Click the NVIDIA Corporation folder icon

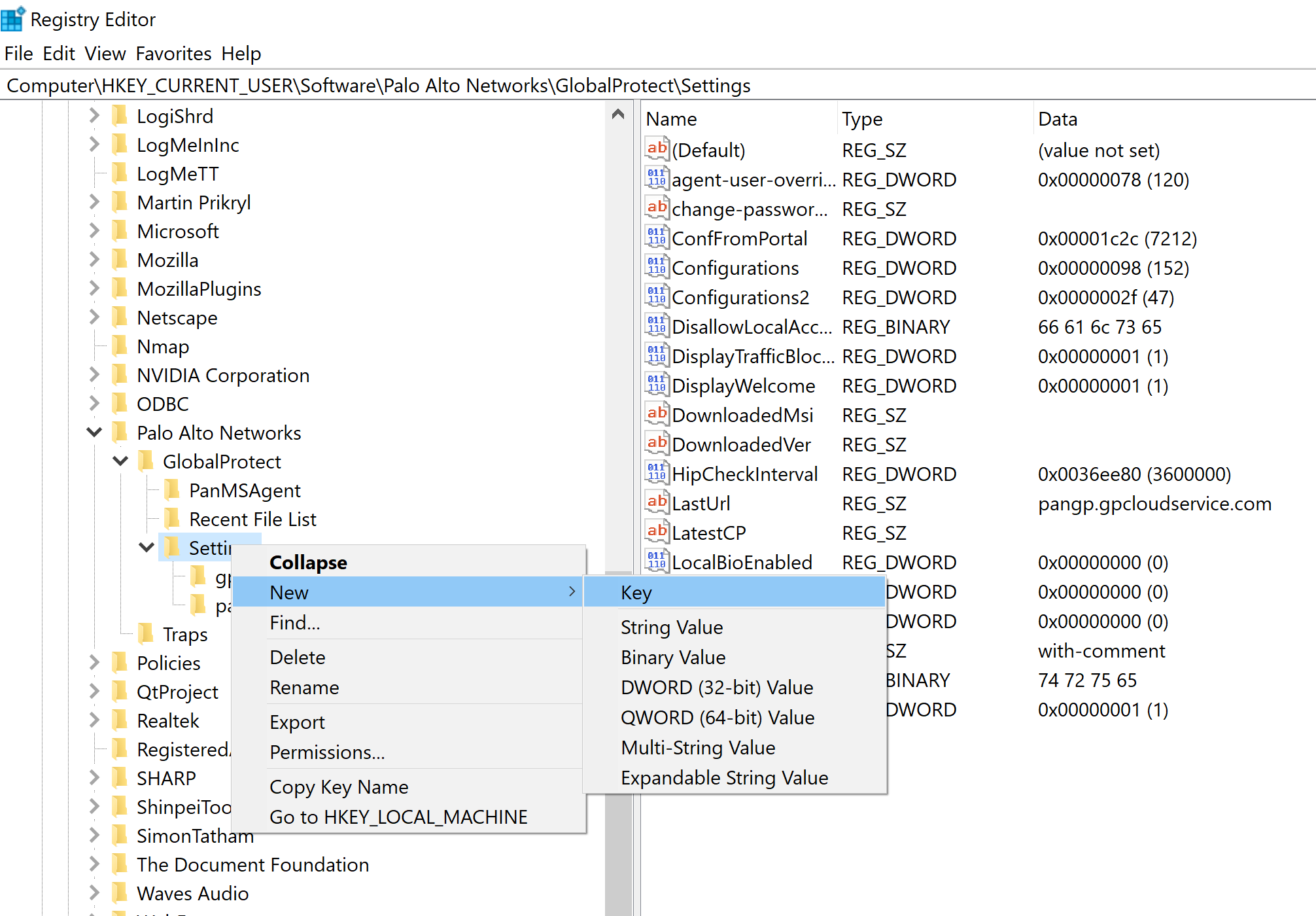[x=120, y=375]
